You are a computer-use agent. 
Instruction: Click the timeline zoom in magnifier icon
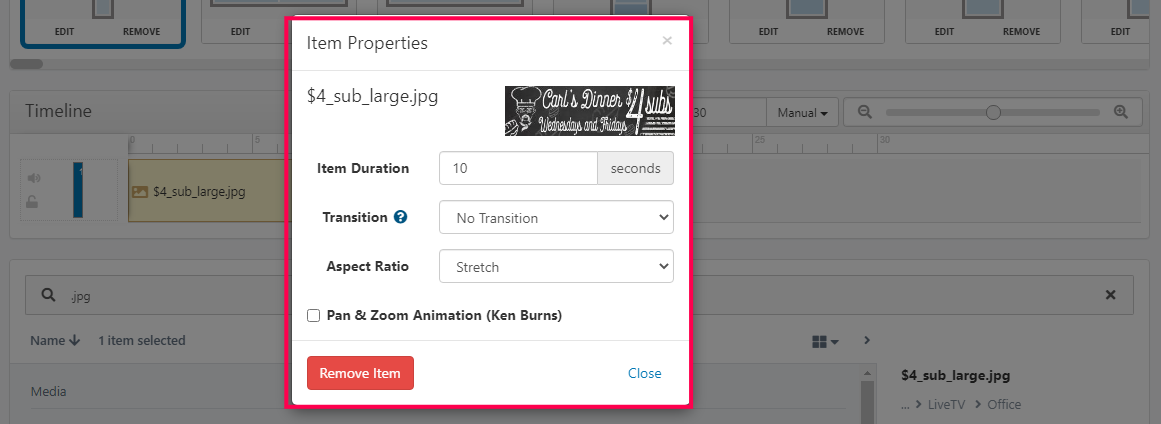coord(1121,112)
